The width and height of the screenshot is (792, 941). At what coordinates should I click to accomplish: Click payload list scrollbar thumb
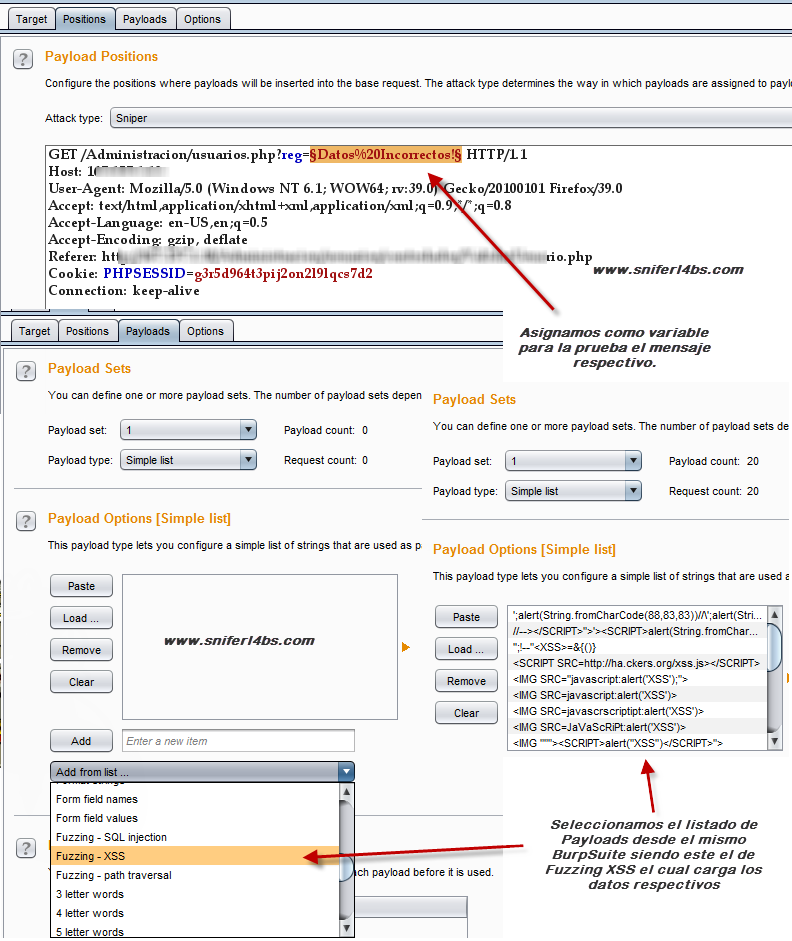click(x=775, y=647)
